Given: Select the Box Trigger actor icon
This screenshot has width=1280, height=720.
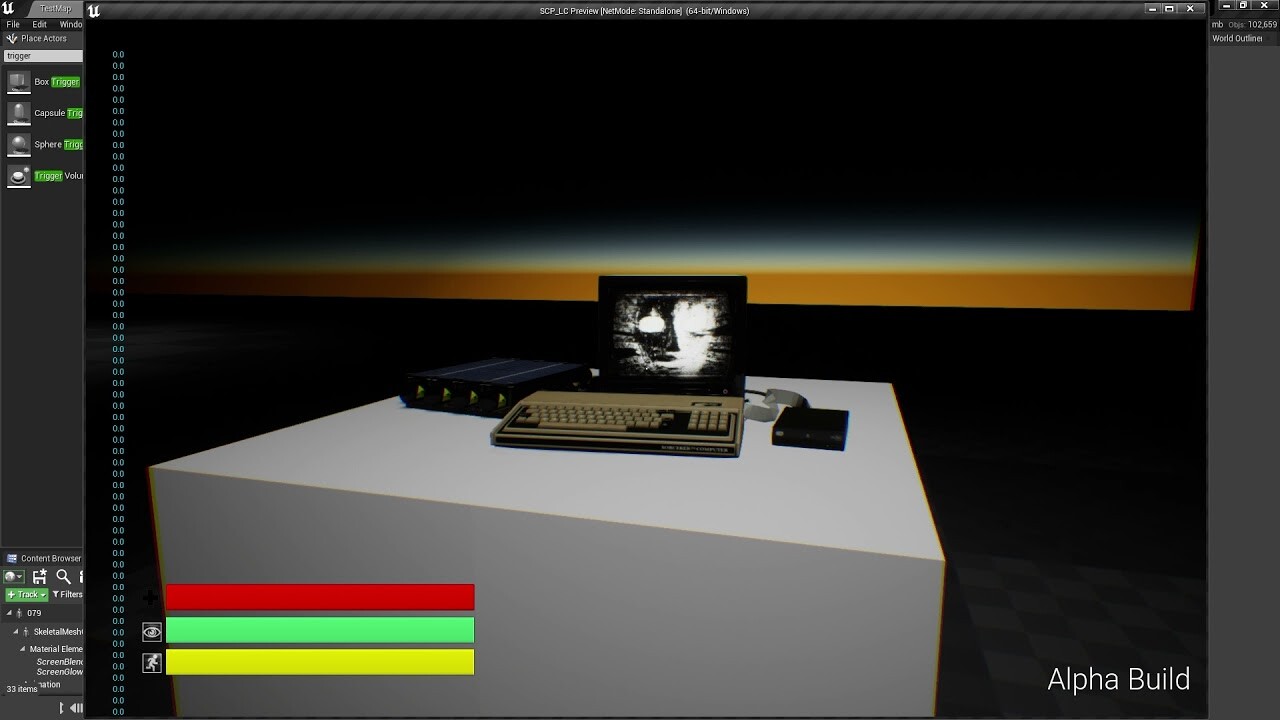Looking at the screenshot, I should click(18, 81).
